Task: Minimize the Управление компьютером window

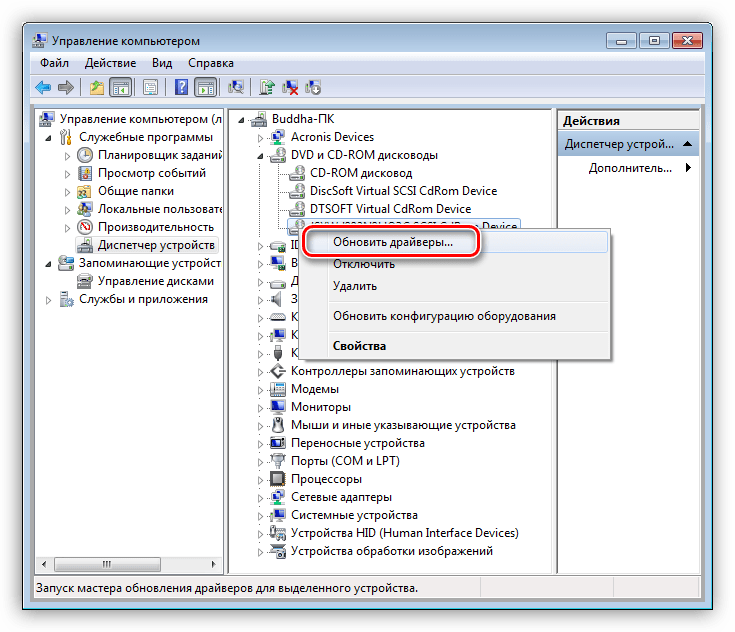Action: point(622,41)
